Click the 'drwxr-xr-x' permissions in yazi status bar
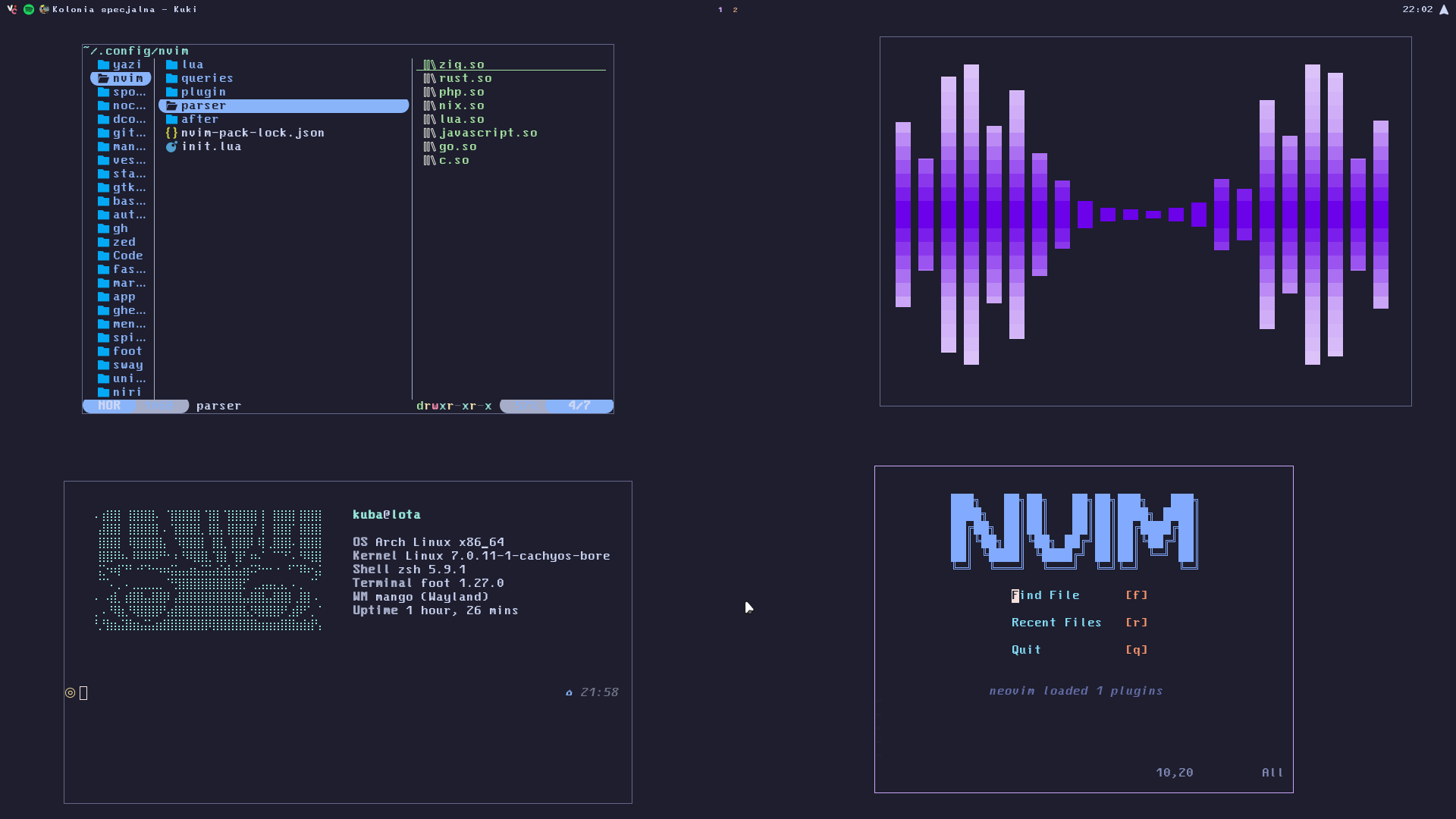The image size is (1456, 819). pyautogui.click(x=454, y=406)
